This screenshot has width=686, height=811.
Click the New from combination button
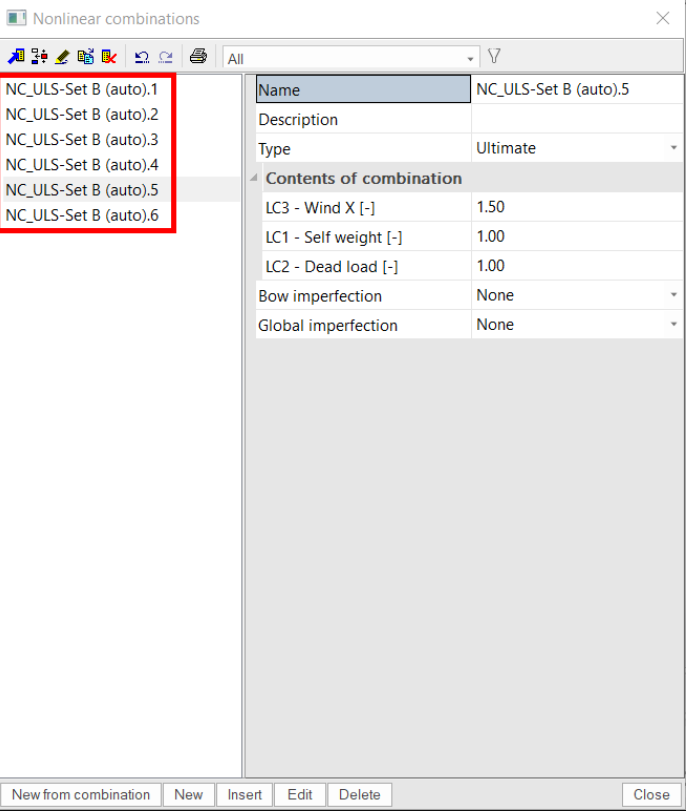[x=81, y=794]
